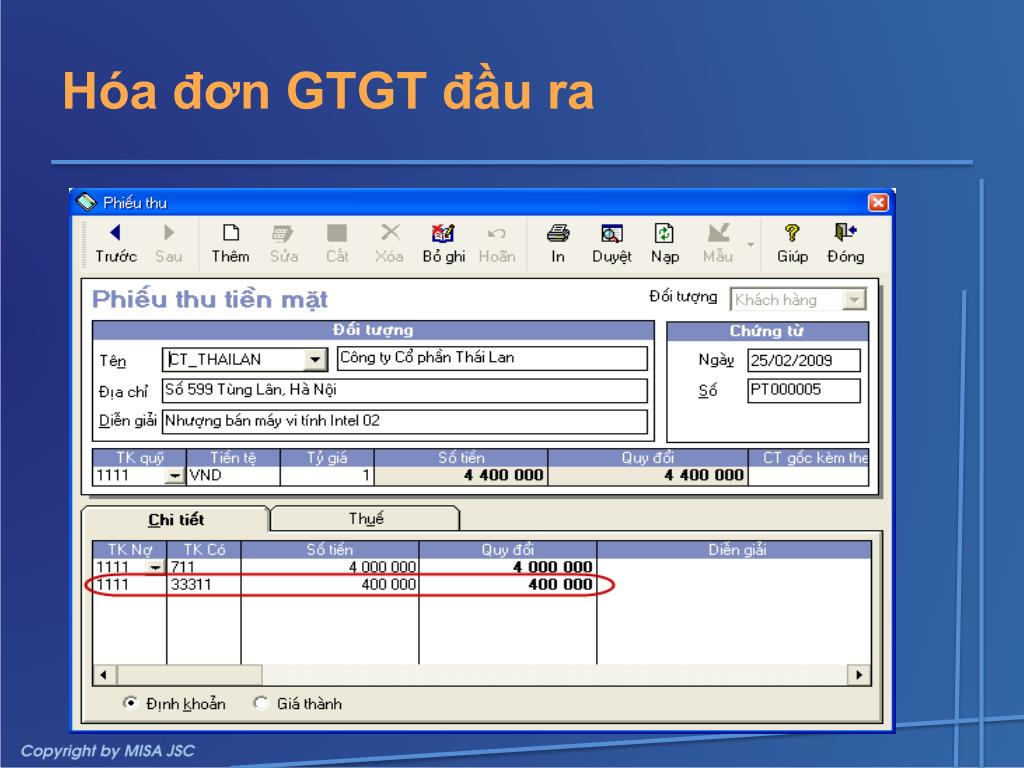Screen dimensions: 1024x768
Task: Click the Tỷ giá cell value 1
Action: [327, 475]
